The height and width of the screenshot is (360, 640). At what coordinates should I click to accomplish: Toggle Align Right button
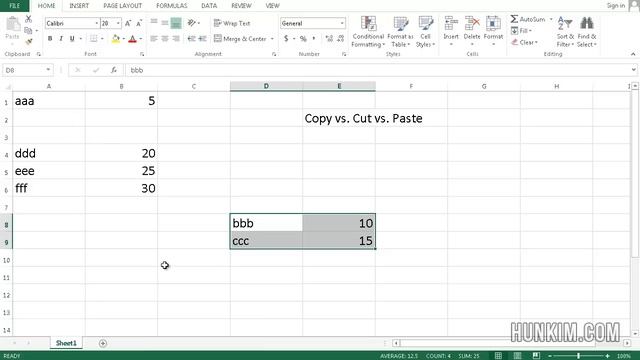click(x=176, y=39)
